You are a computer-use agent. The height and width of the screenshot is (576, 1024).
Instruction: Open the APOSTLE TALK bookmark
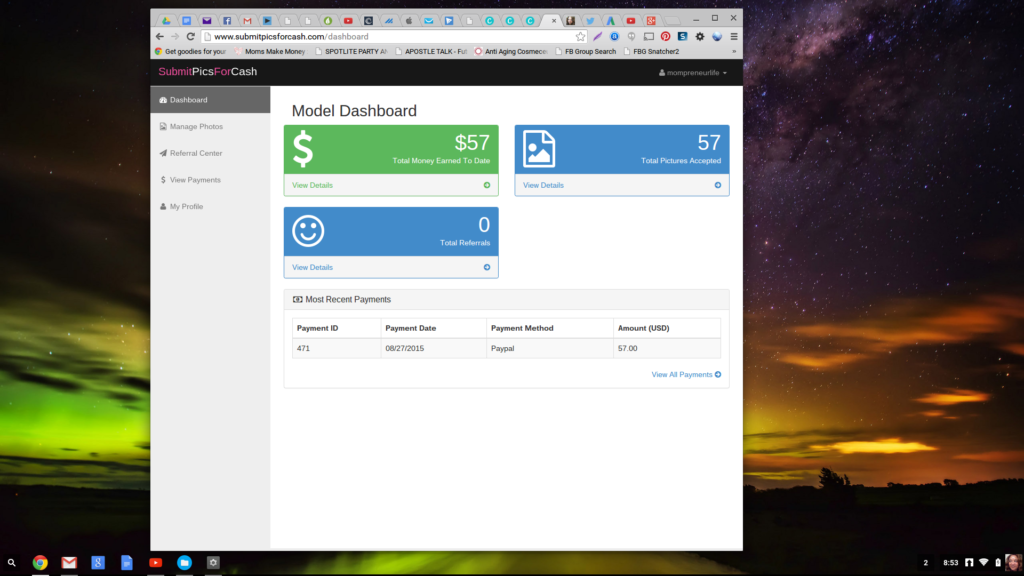tap(431, 52)
